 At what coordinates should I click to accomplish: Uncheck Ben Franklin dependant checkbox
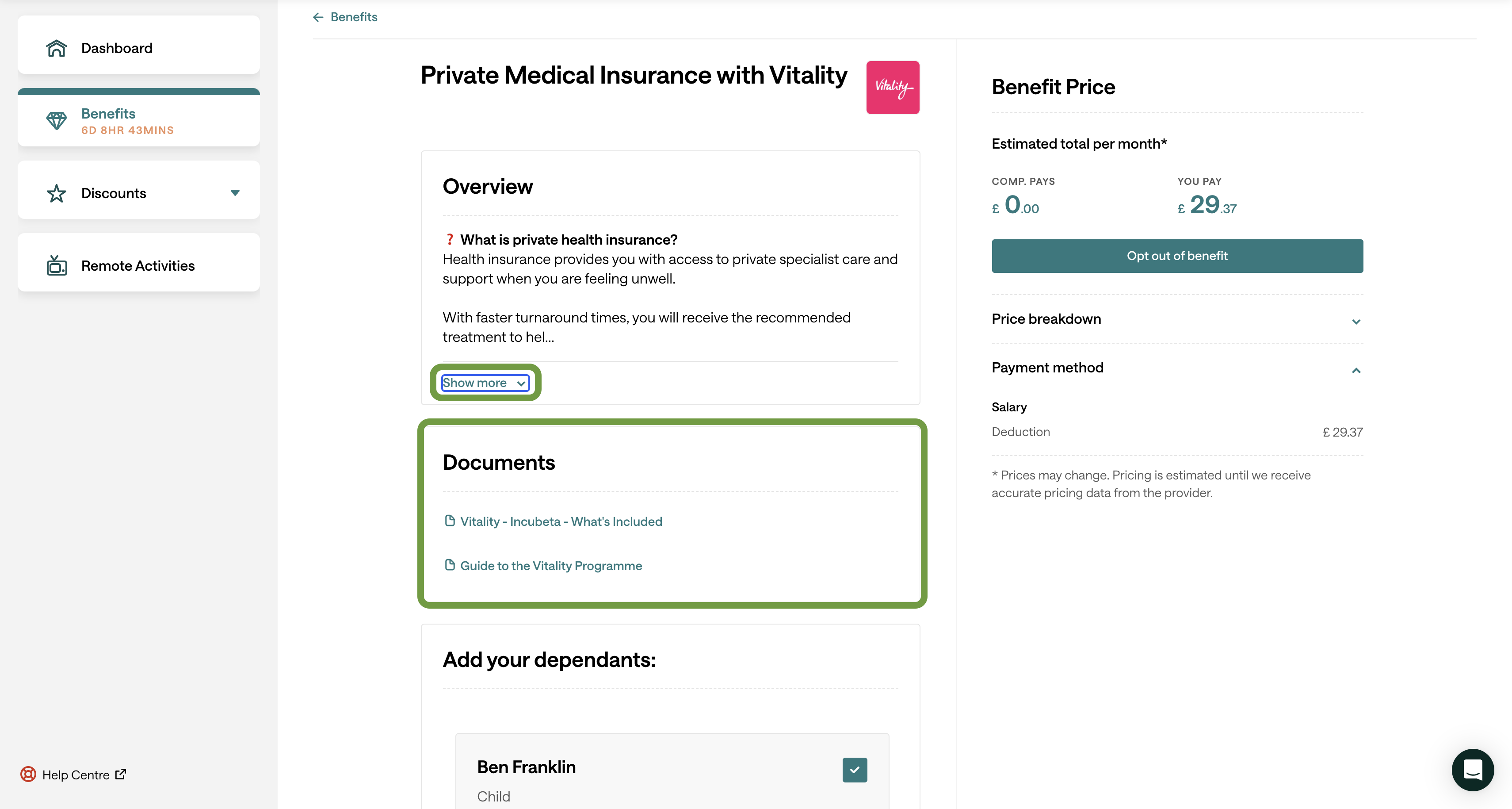(x=855, y=770)
